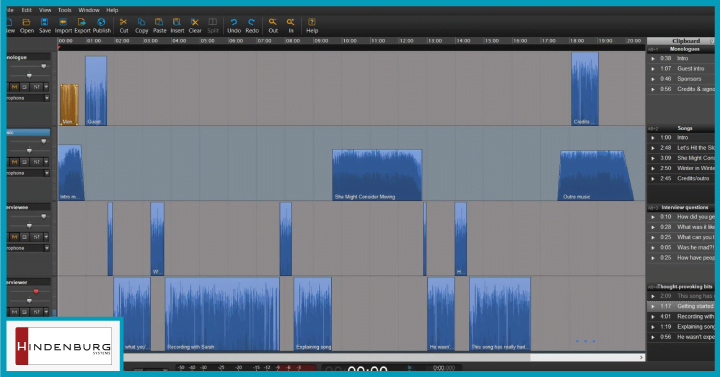Screen dimensions: 720x377
Task: Open the Interviewee track microphone input dropdown
Action: [x=46, y=248]
